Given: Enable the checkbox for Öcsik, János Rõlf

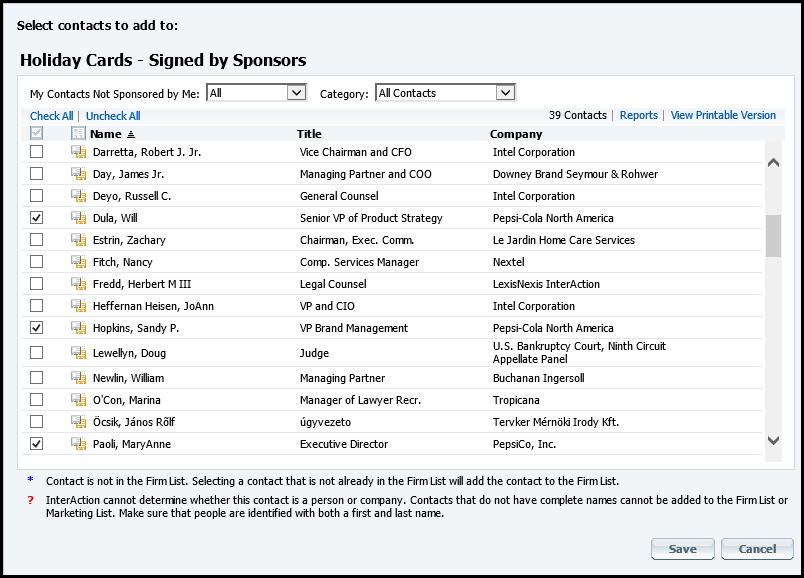Looking at the screenshot, I should coord(36,422).
